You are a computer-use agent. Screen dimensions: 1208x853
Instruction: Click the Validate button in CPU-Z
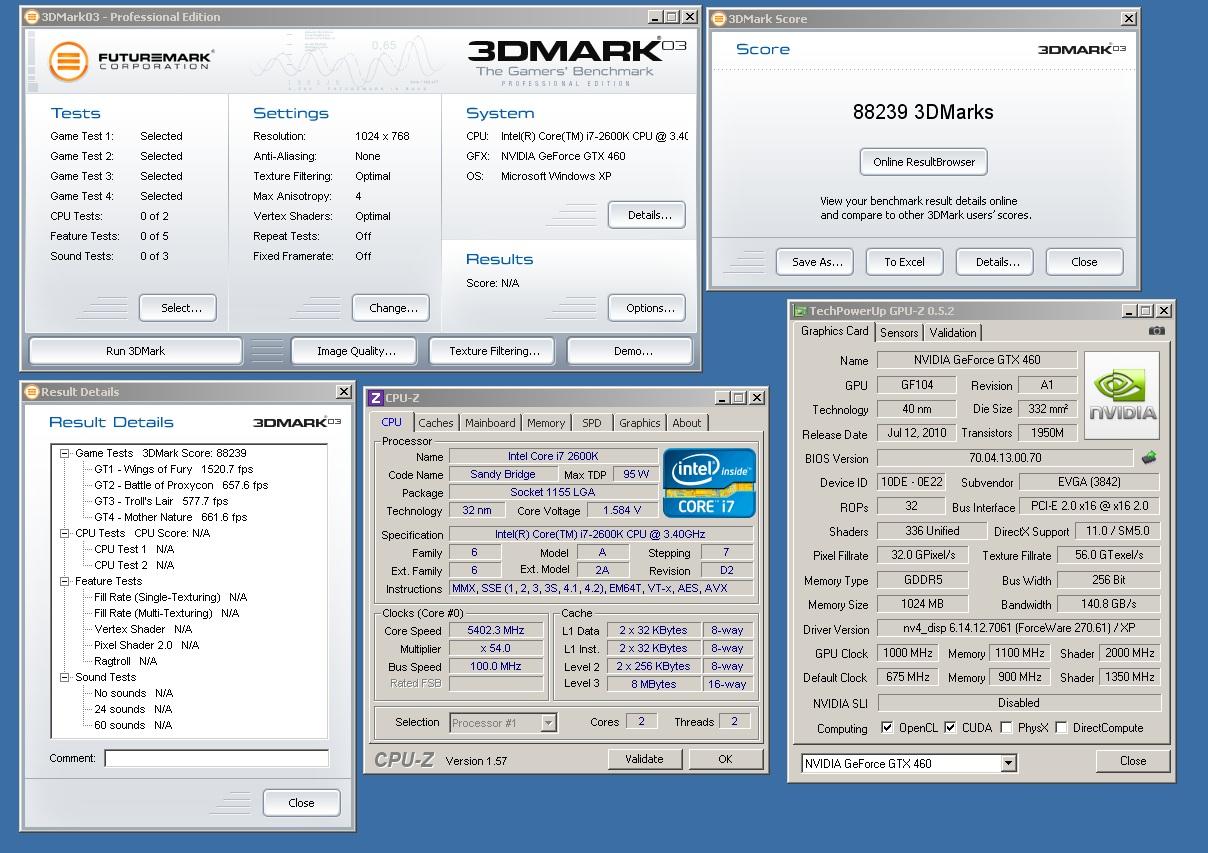pyautogui.click(x=644, y=759)
